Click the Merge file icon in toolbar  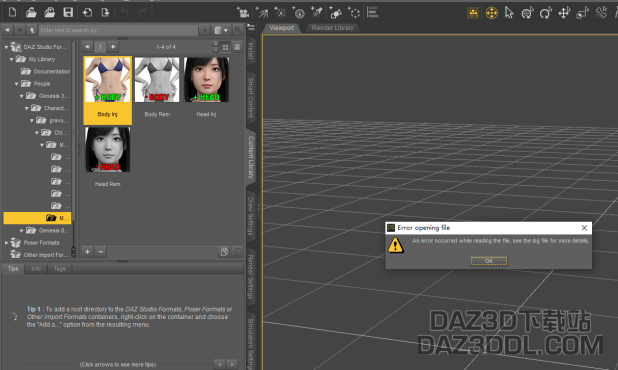[50, 13]
